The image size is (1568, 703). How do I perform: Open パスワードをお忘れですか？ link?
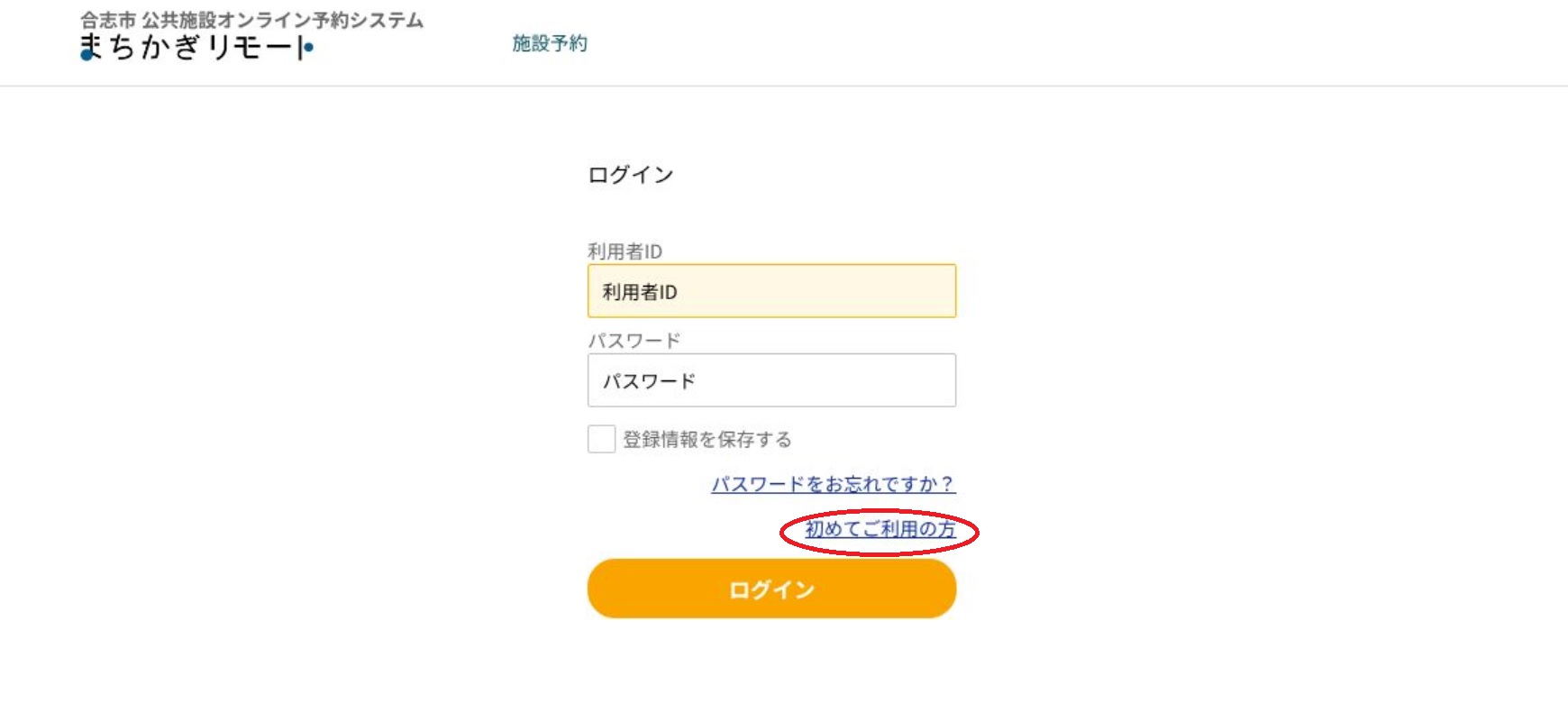(832, 485)
